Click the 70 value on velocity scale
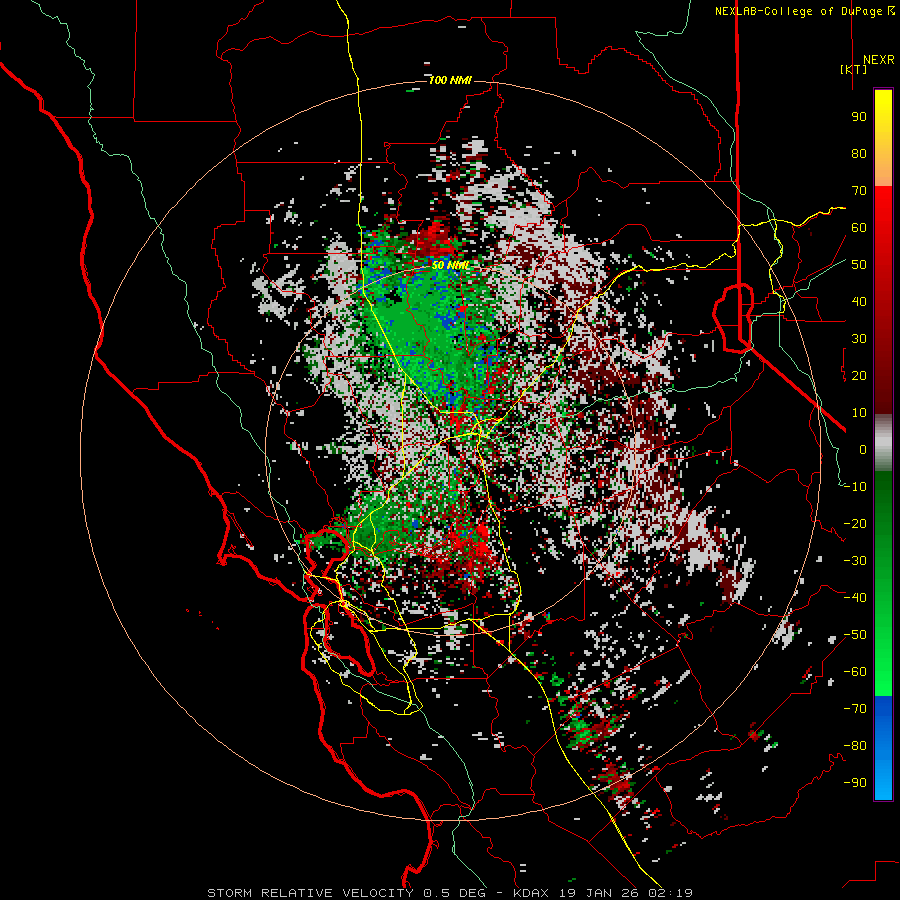This screenshot has height=900, width=900. click(859, 191)
